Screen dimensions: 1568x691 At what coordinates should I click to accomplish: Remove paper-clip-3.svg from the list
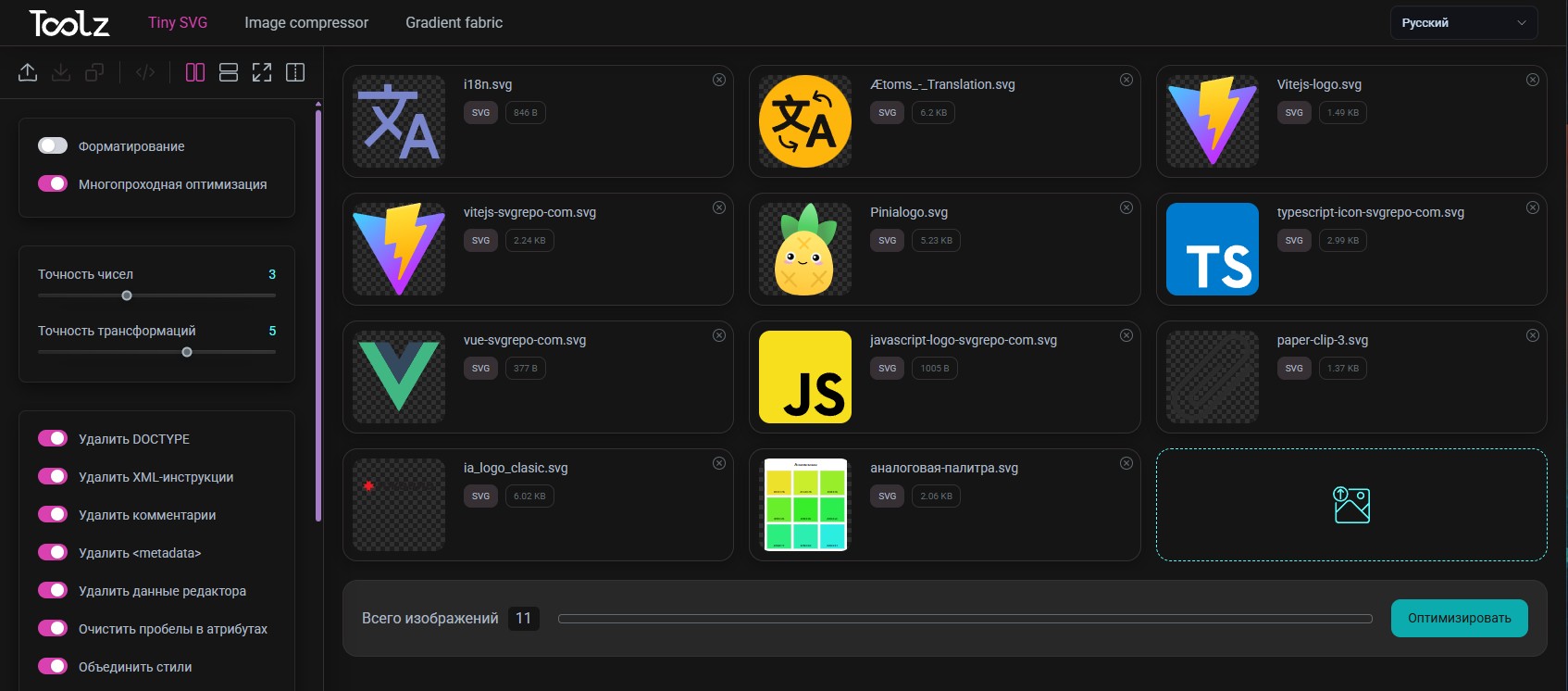click(1533, 335)
